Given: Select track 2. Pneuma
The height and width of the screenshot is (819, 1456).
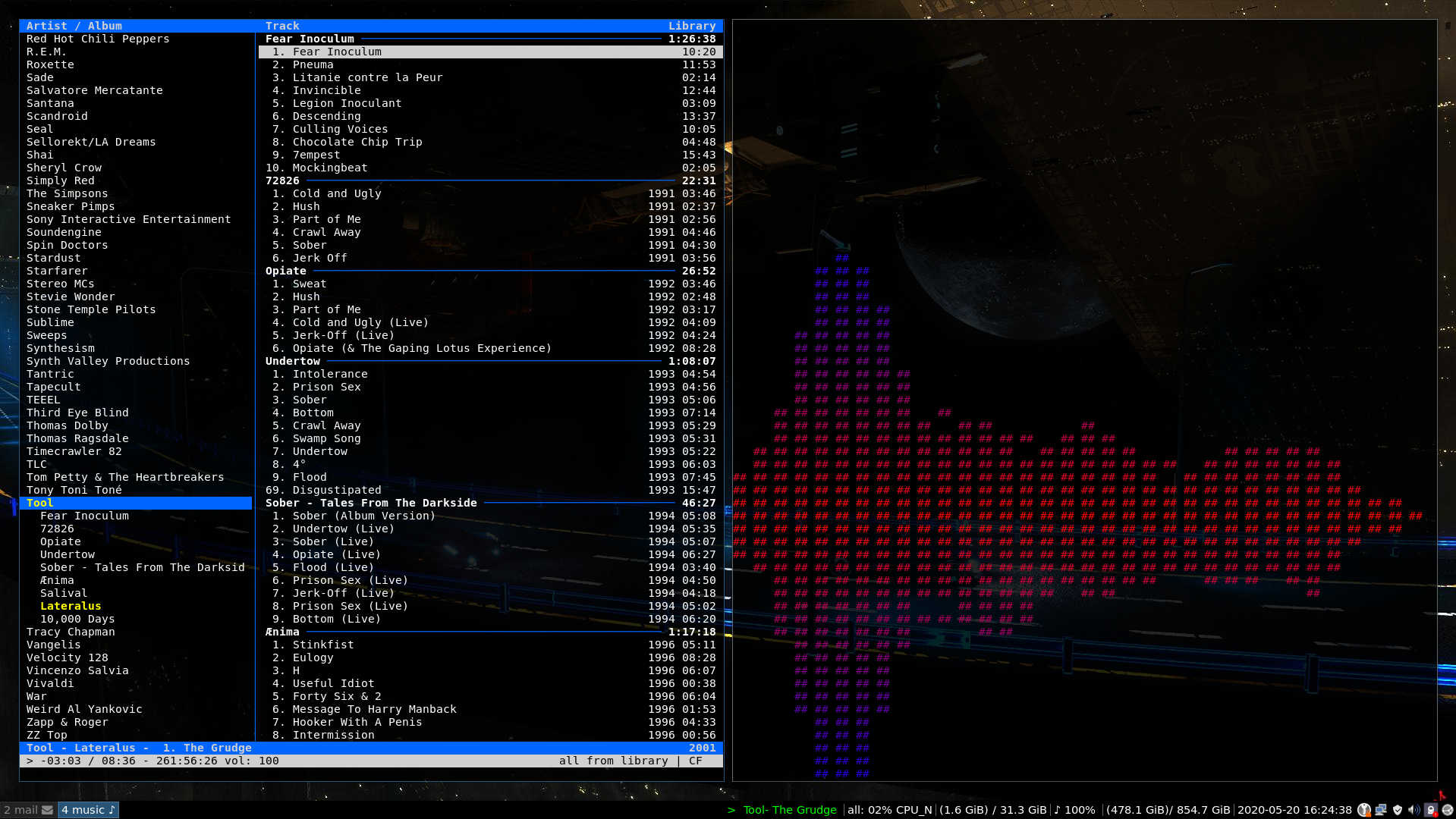Looking at the screenshot, I should 490,64.
